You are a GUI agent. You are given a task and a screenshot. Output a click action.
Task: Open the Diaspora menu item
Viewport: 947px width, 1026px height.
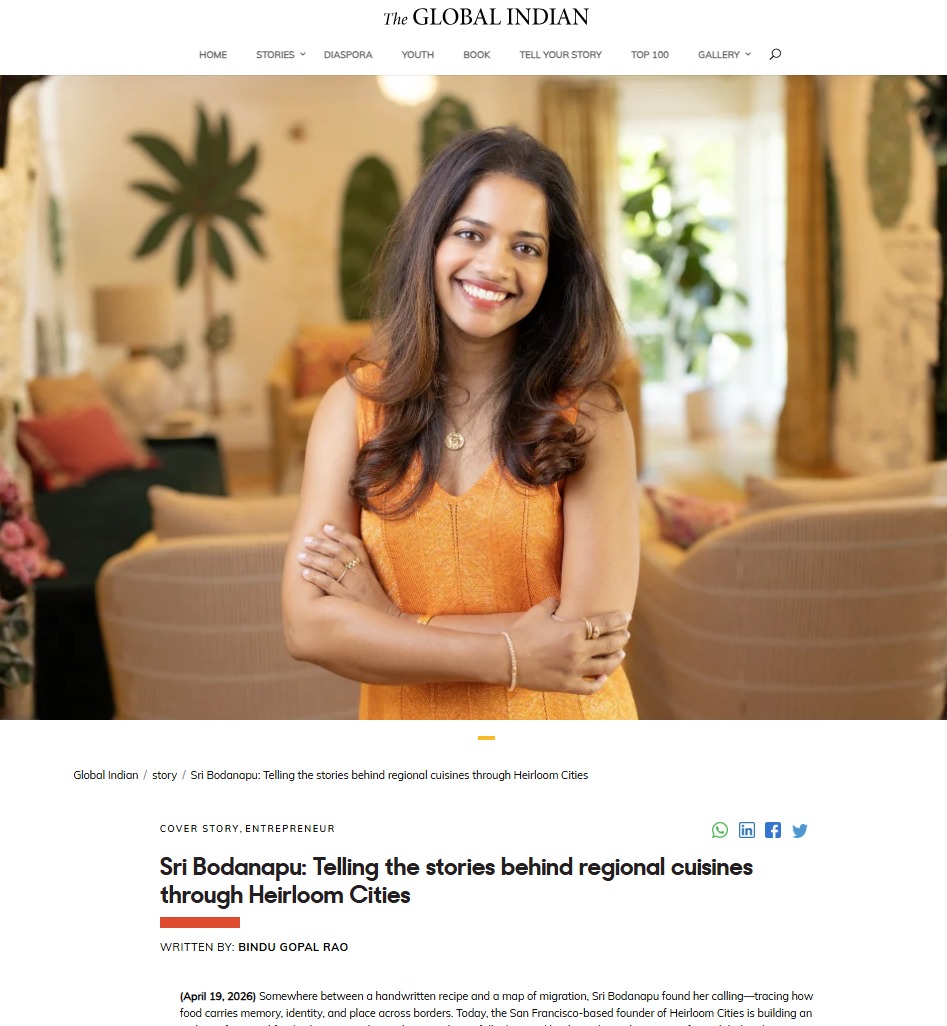(x=348, y=55)
